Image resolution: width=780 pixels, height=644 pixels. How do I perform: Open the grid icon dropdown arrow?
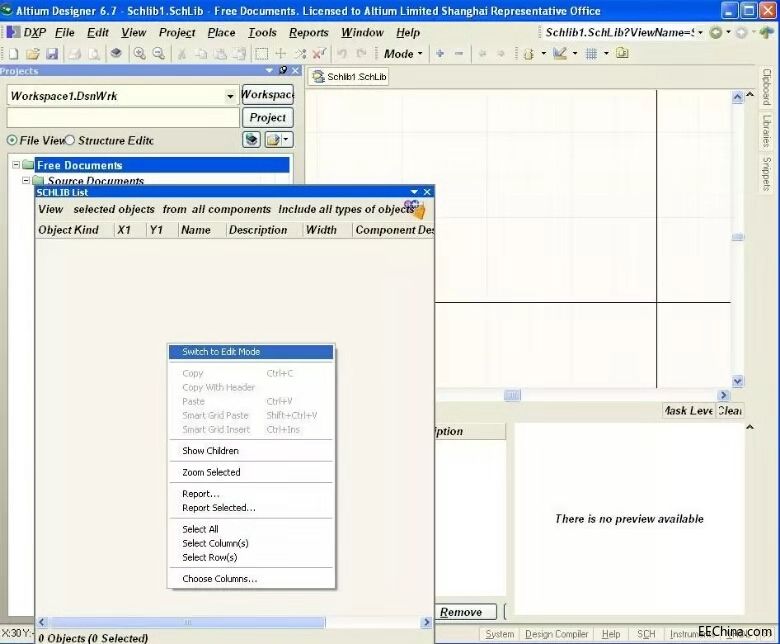(x=606, y=53)
